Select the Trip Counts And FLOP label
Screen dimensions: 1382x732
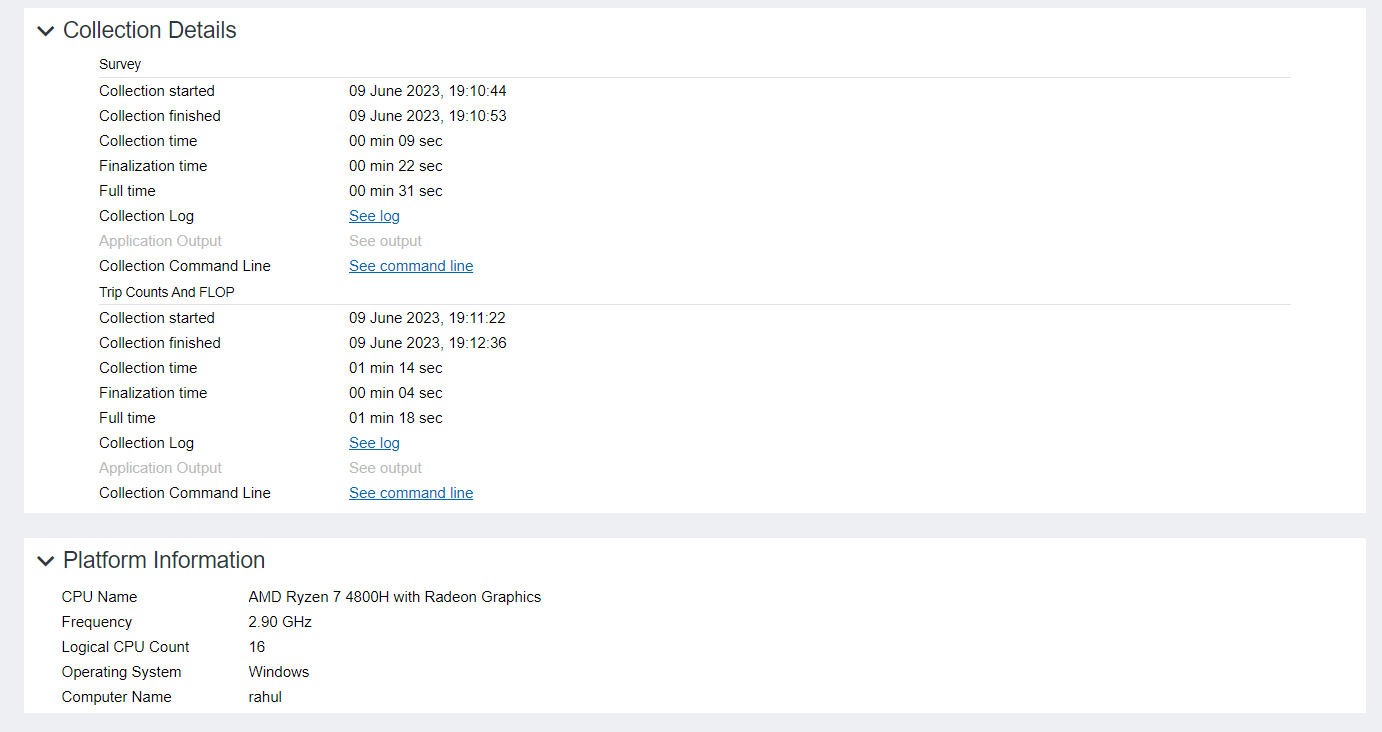point(166,291)
